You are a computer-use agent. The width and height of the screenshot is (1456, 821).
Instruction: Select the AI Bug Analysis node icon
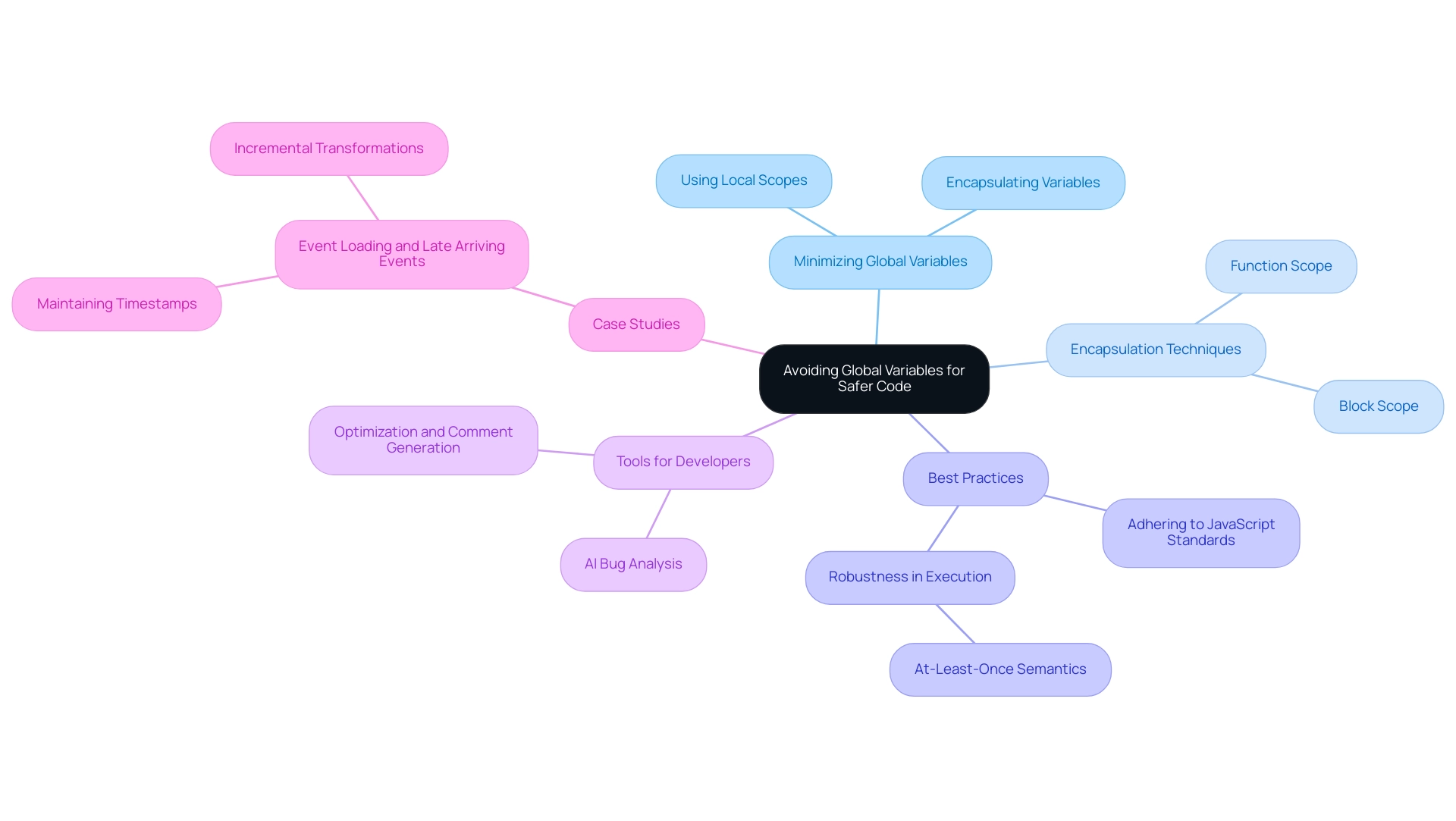tap(634, 563)
